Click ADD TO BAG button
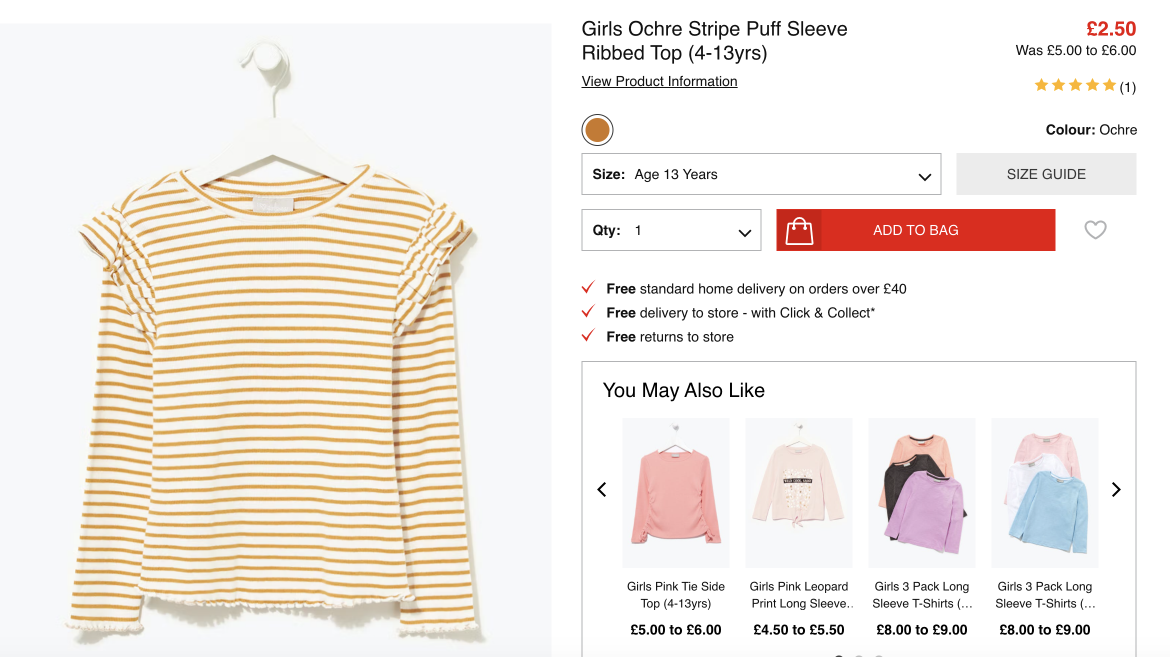 click(916, 230)
